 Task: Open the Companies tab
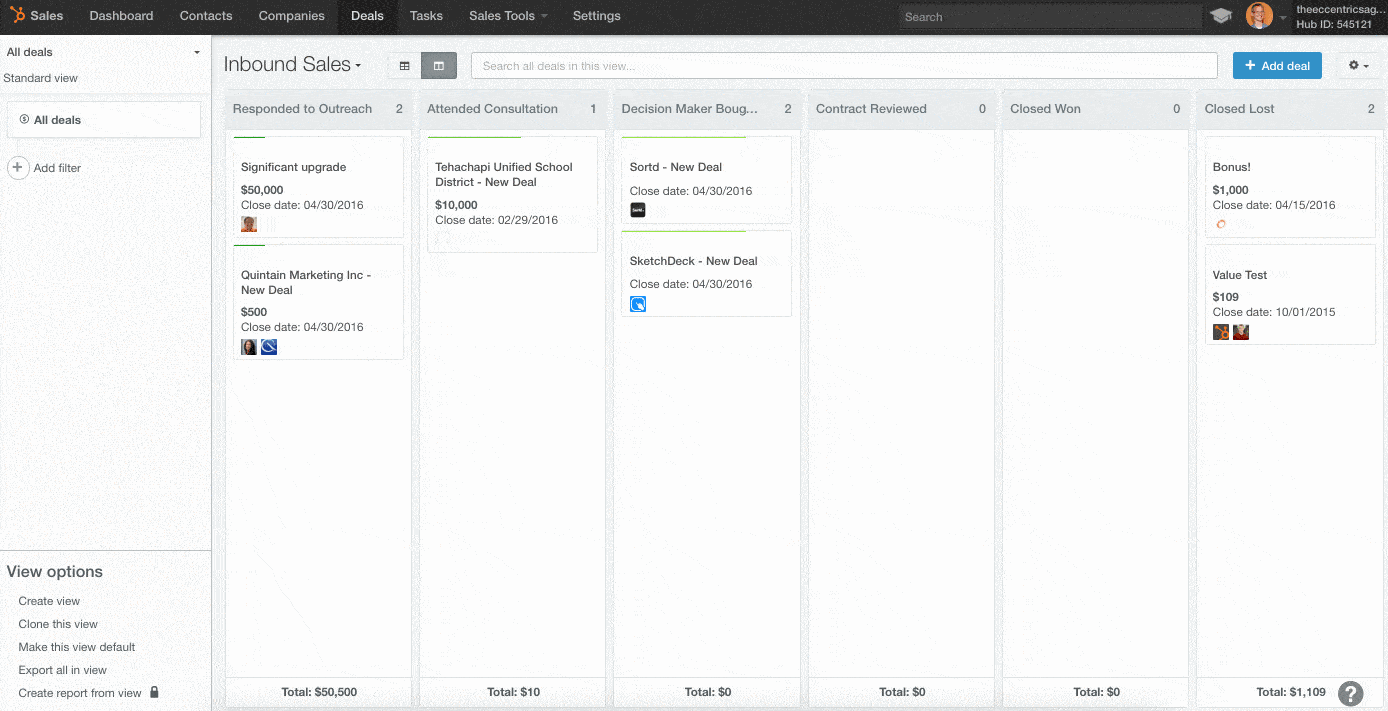pyautogui.click(x=291, y=16)
